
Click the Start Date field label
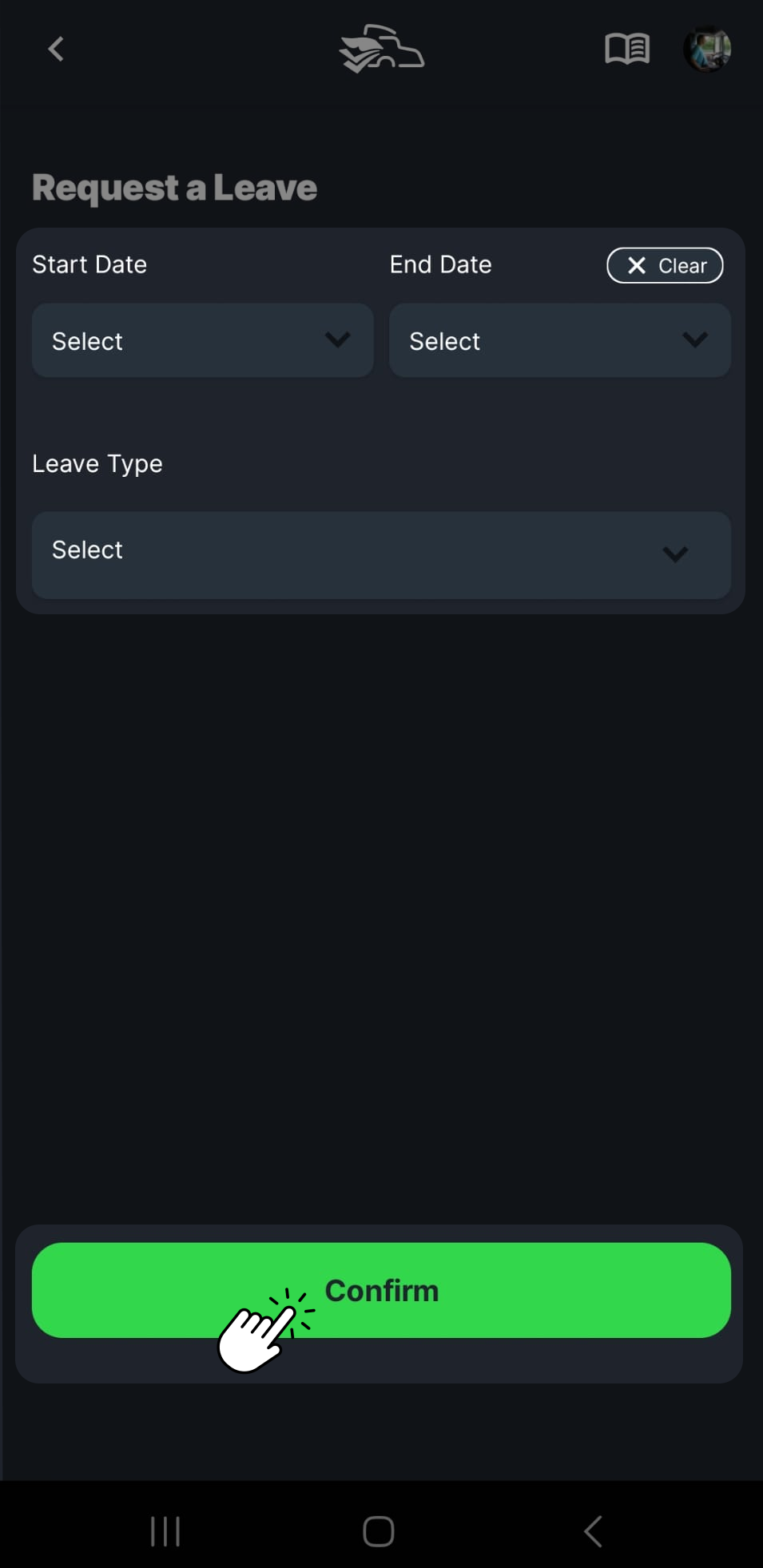coord(89,264)
